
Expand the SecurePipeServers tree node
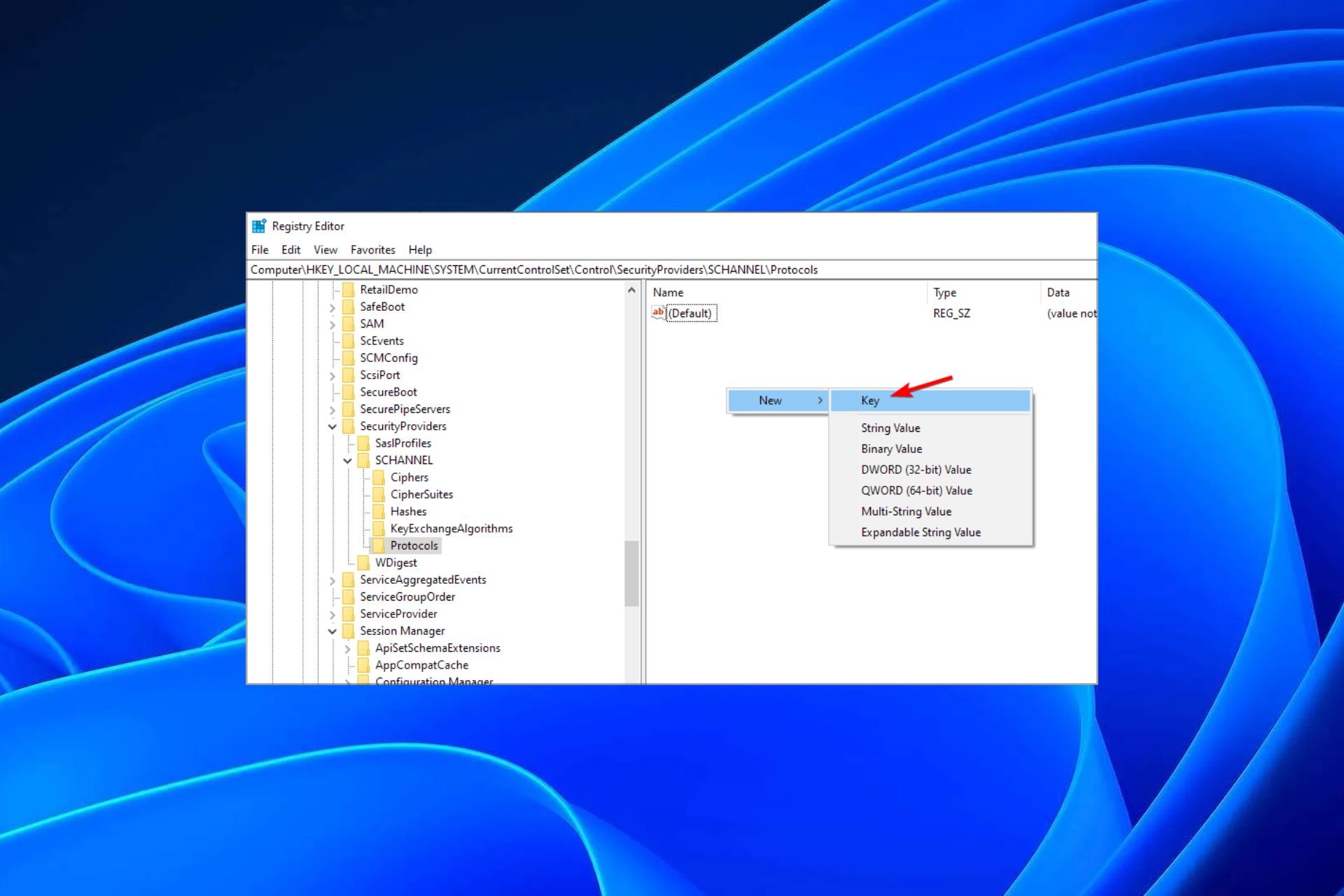pos(332,409)
